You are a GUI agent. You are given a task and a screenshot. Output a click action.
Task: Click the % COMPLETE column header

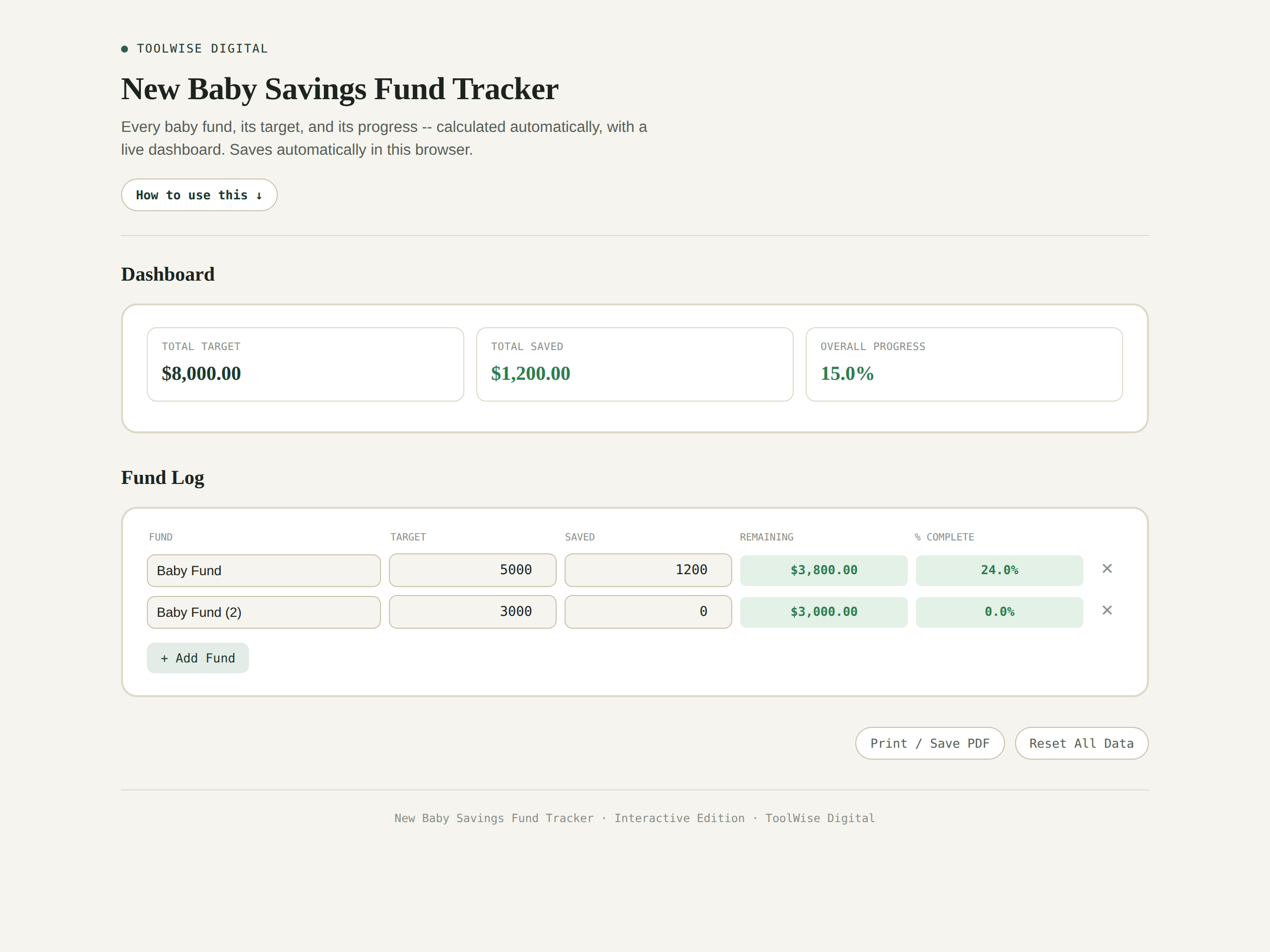click(x=944, y=537)
